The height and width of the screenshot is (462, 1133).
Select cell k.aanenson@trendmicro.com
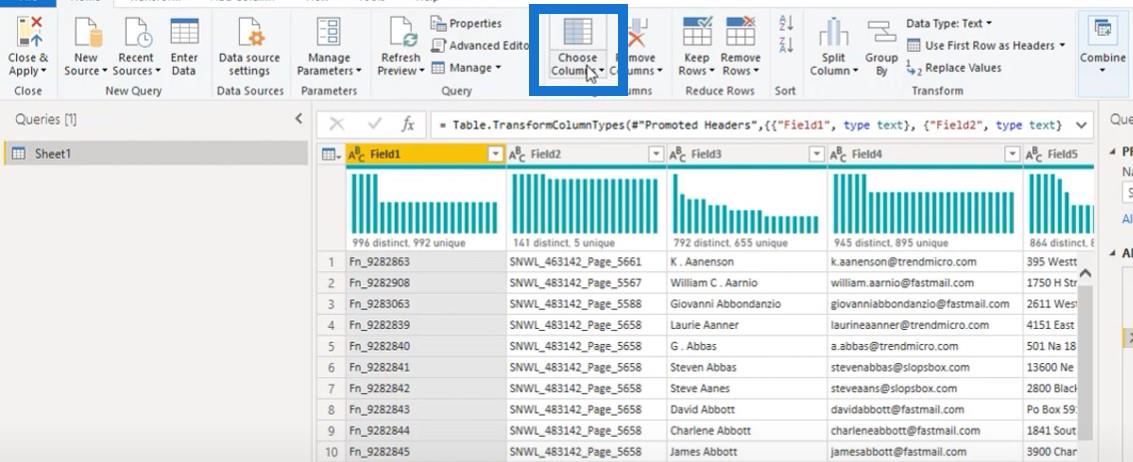click(x=925, y=261)
